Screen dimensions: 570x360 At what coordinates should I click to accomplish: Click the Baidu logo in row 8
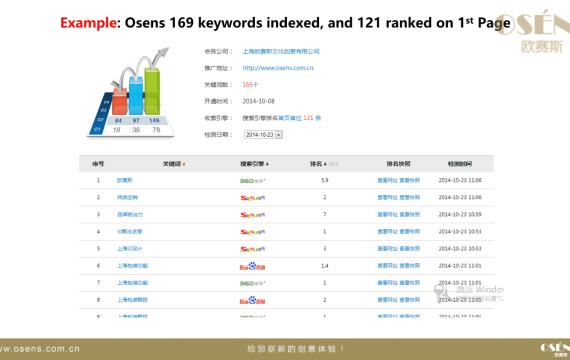252,300
